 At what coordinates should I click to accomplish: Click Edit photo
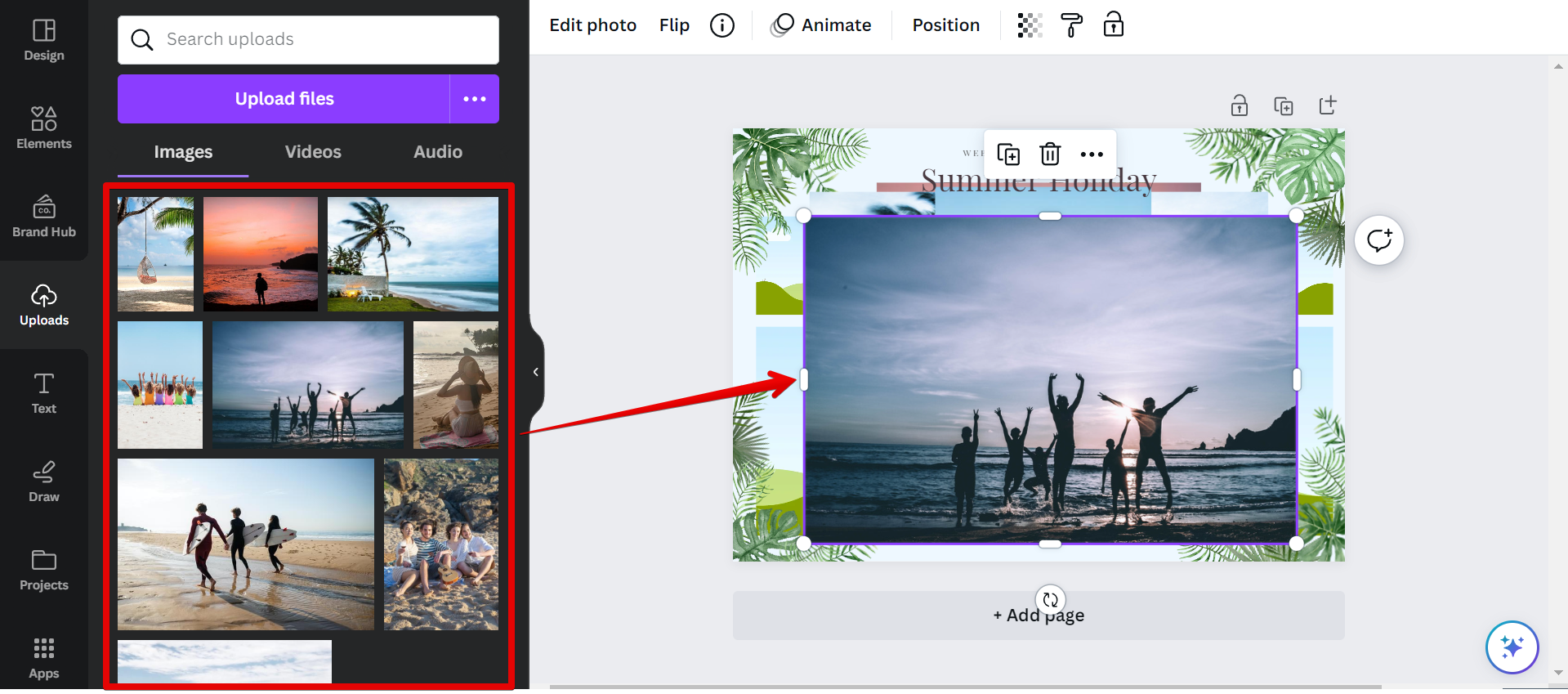pyautogui.click(x=593, y=25)
